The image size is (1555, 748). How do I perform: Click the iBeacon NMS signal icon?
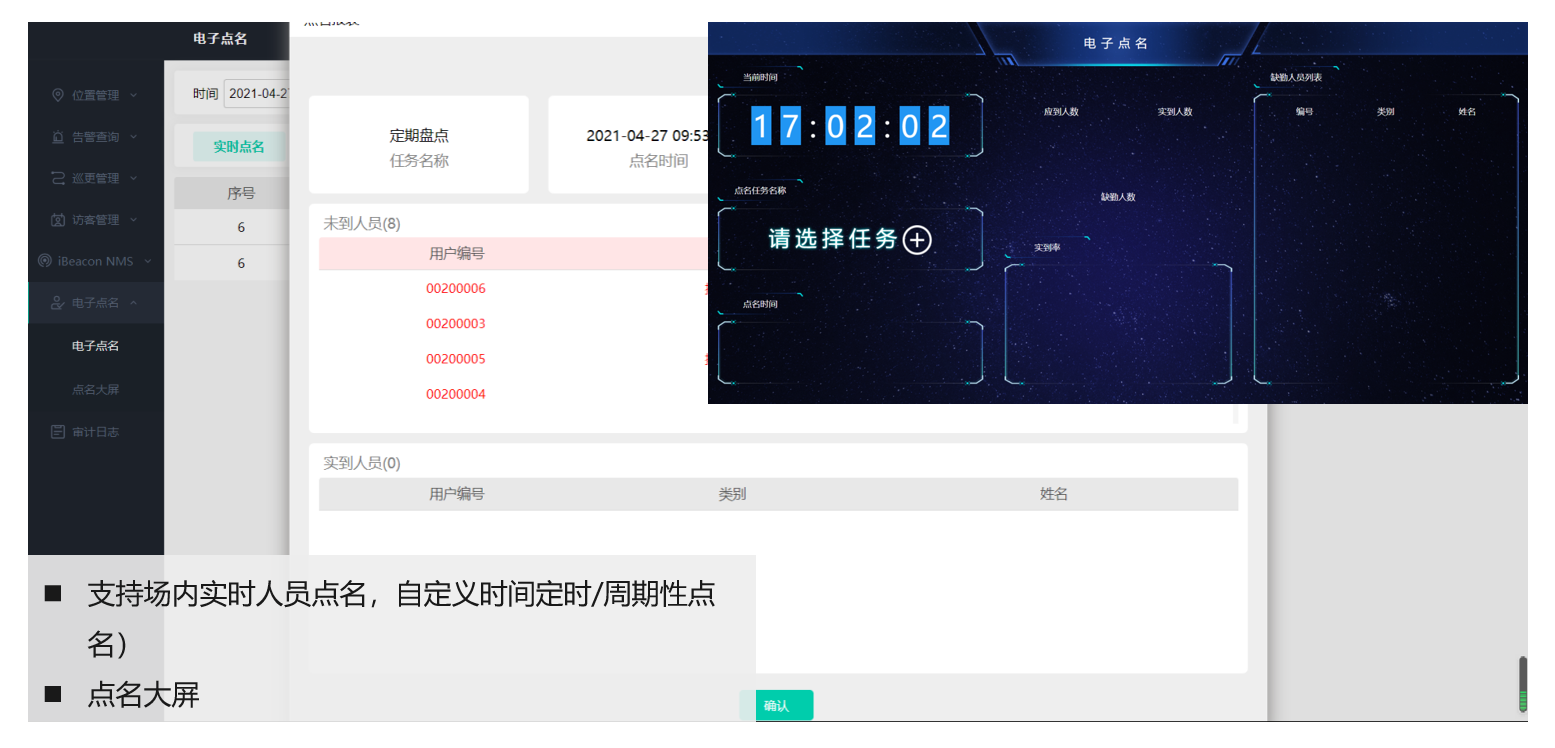click(x=44, y=261)
